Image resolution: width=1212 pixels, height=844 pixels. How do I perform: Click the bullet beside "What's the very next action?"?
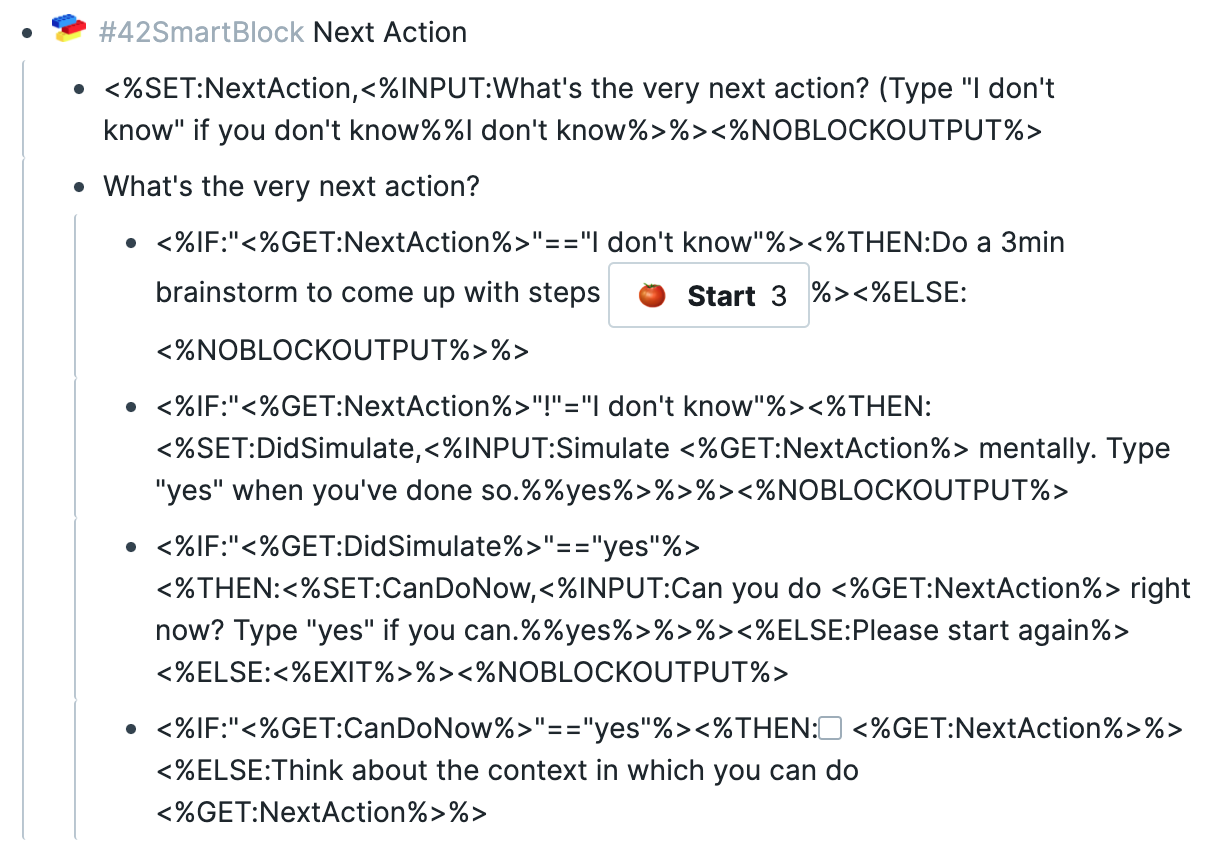[79, 186]
